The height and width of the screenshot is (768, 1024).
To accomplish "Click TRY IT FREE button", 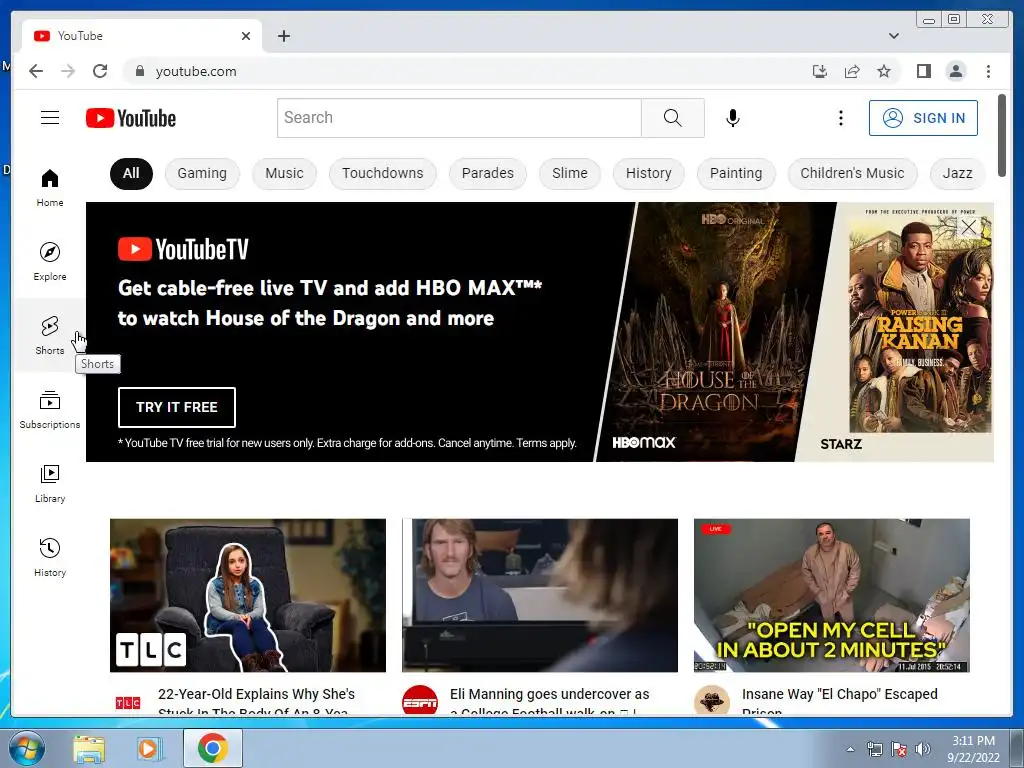I will pos(177,407).
